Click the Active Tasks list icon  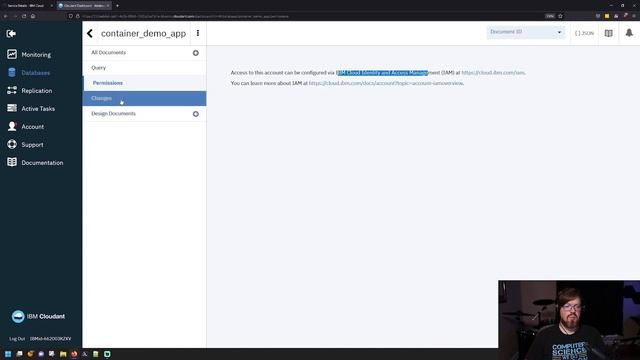tap(12, 108)
